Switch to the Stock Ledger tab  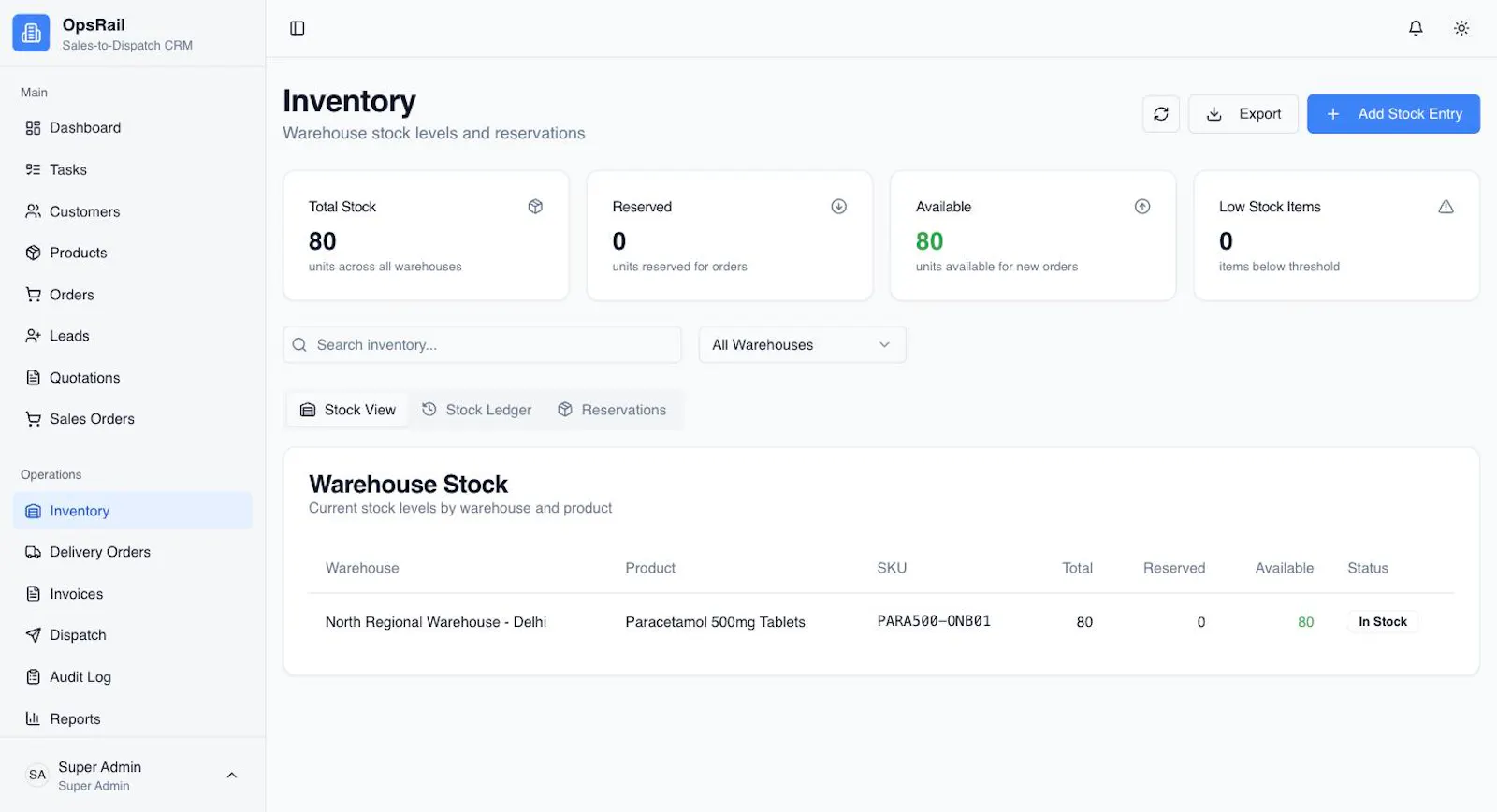point(477,410)
